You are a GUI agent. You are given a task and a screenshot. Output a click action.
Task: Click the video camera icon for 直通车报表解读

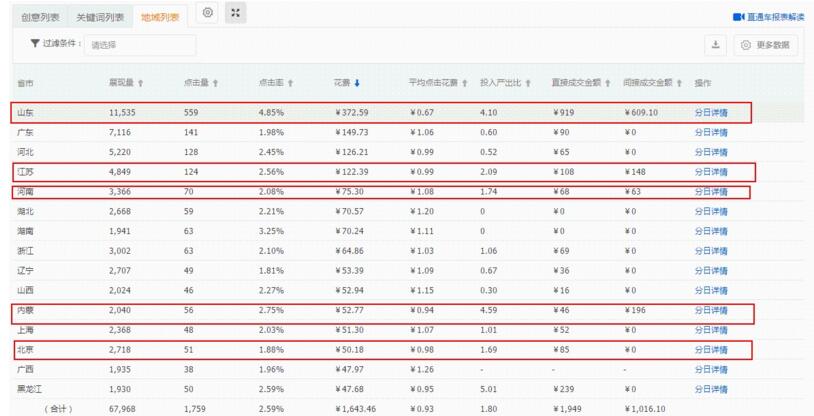[x=739, y=17]
